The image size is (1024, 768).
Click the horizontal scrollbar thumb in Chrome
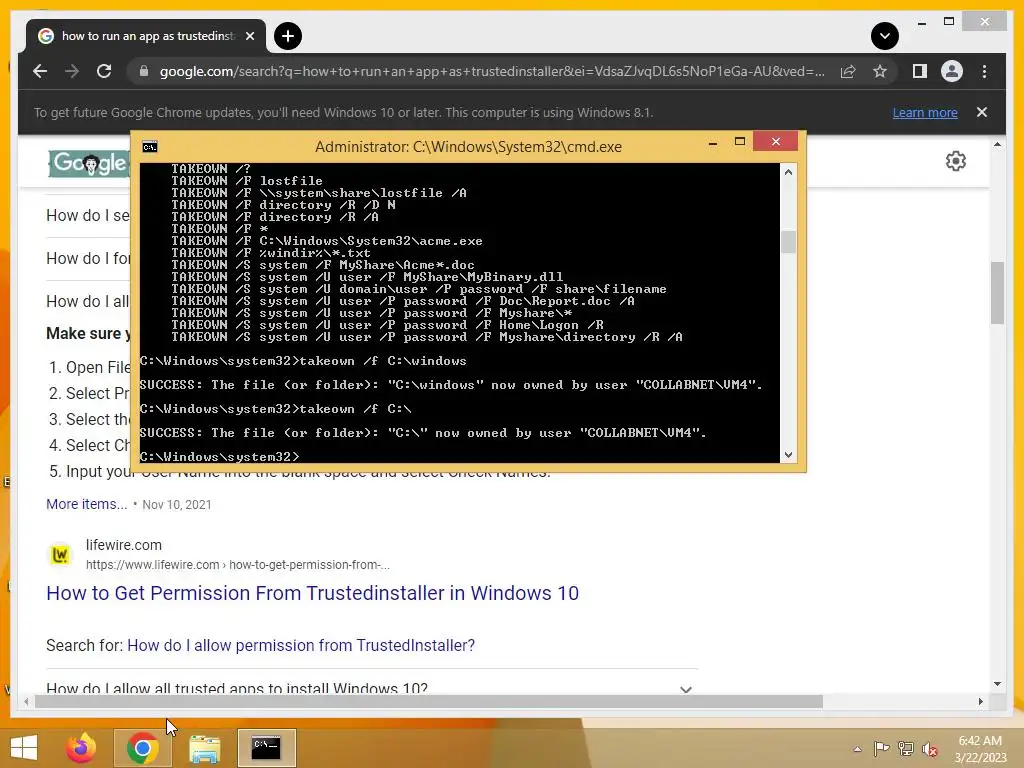(428, 701)
